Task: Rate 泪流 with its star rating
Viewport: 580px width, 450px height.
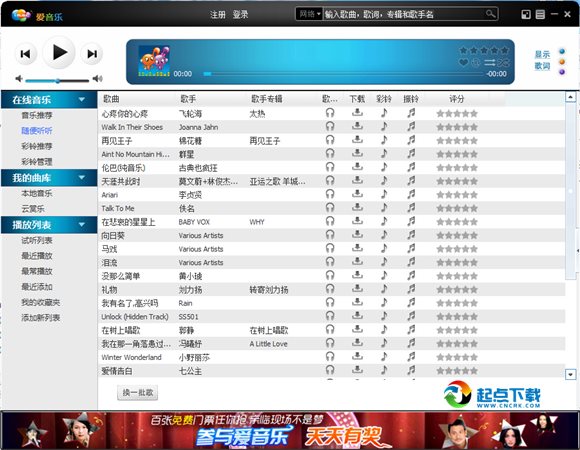Action: [x=457, y=263]
